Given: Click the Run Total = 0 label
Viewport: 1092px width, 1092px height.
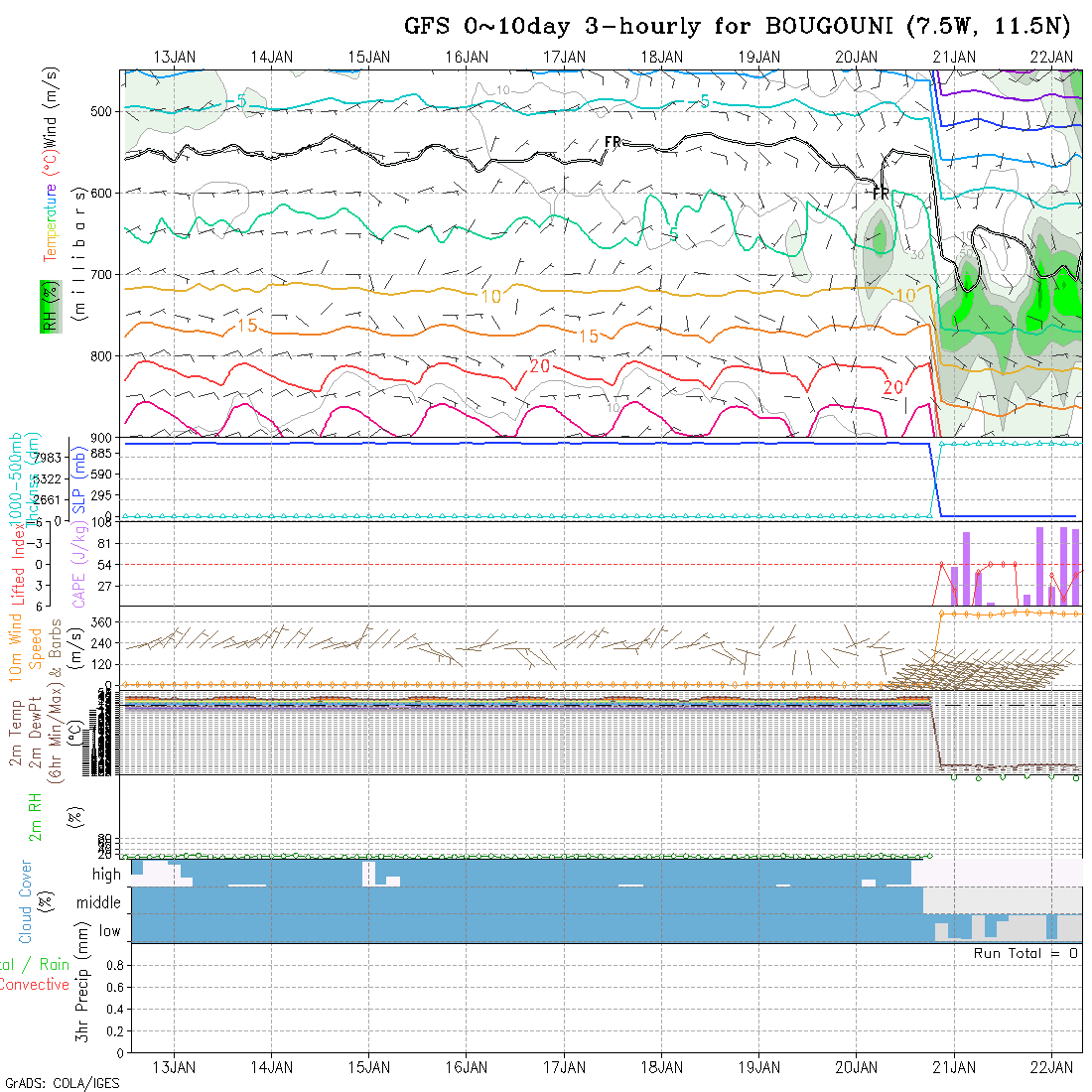Looking at the screenshot, I should coord(1025,953).
